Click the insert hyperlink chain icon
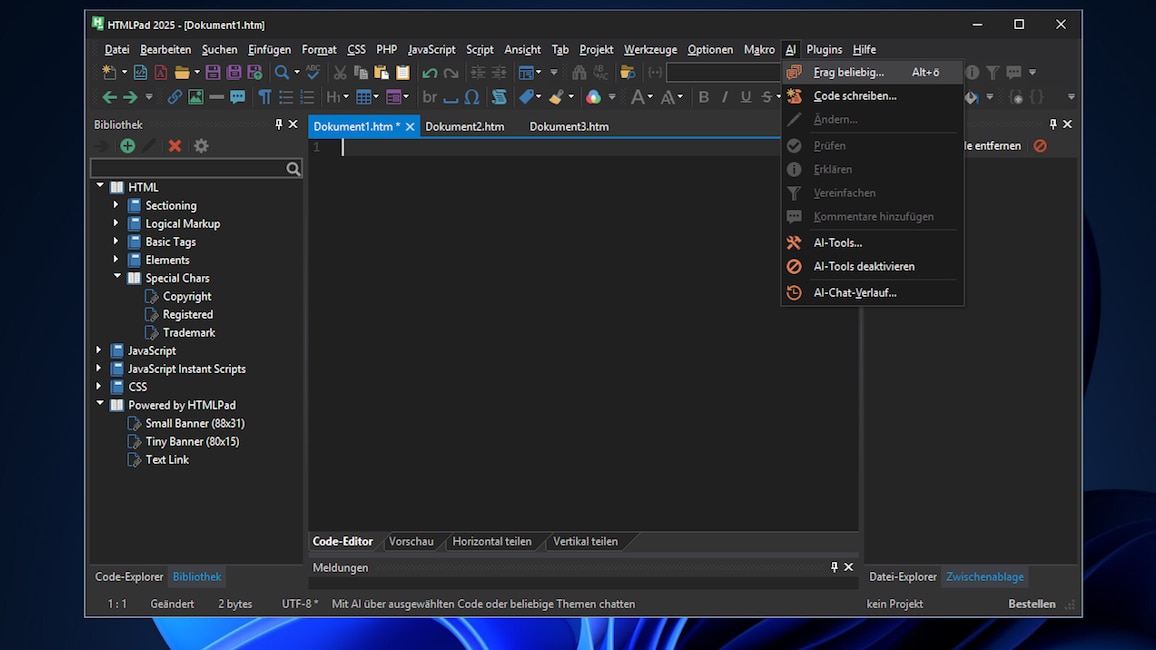1156x650 pixels. tap(174, 97)
